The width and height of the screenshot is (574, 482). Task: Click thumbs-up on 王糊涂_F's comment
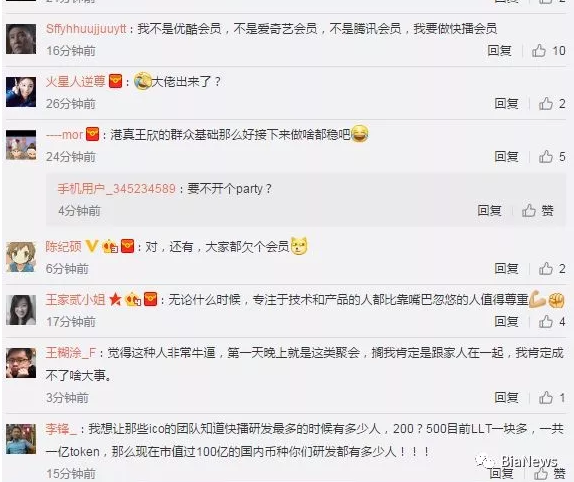point(546,397)
